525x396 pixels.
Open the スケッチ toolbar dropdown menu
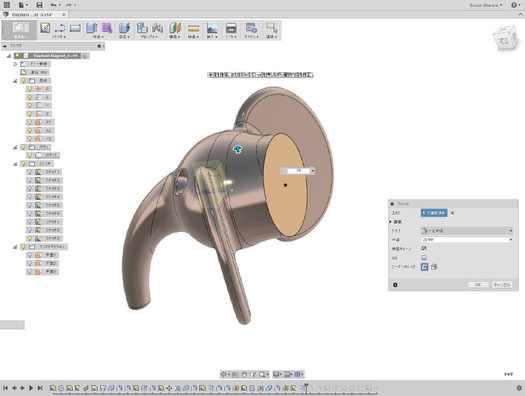(x=59, y=36)
